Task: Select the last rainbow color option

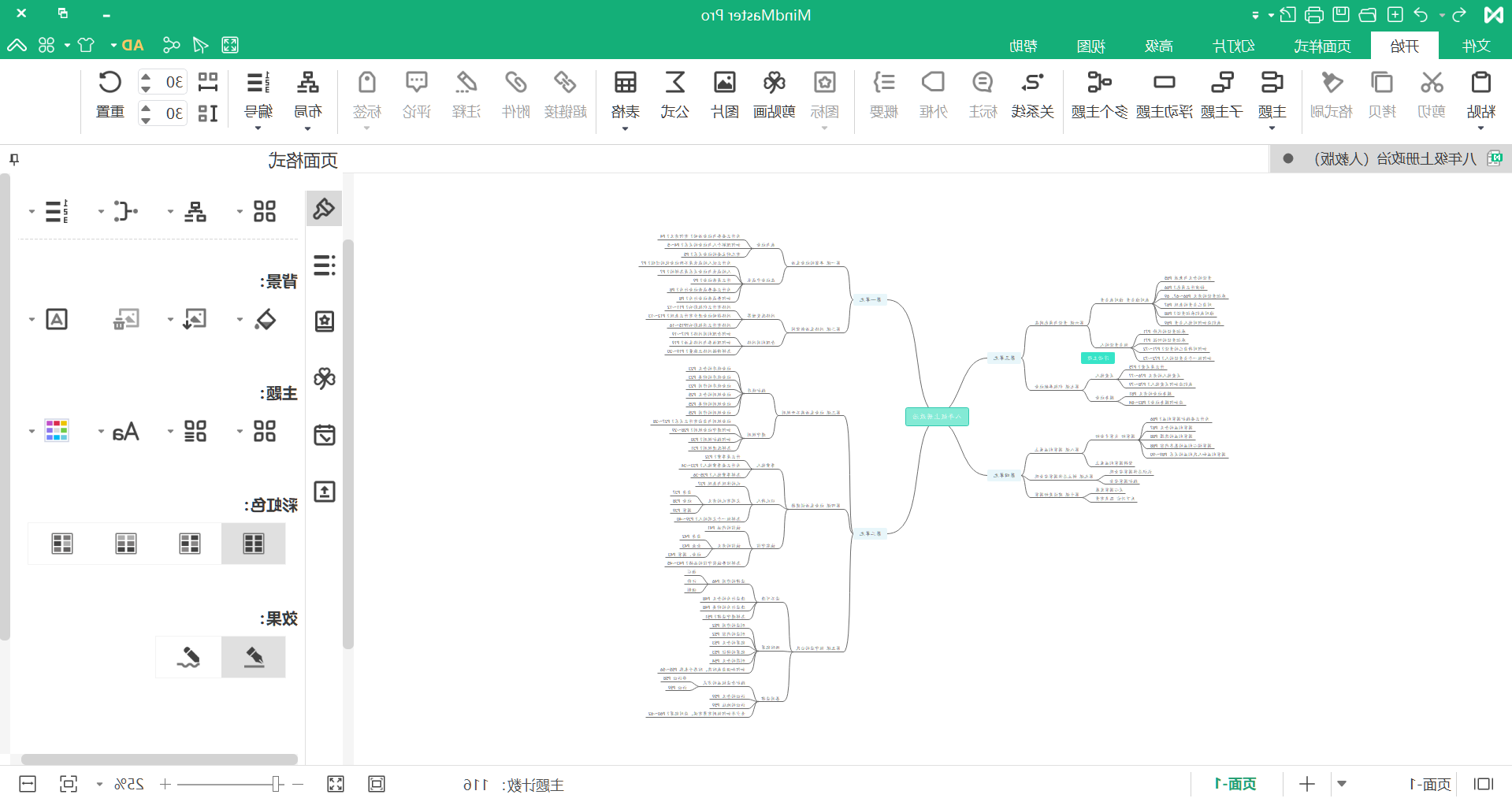Action: pos(62,544)
